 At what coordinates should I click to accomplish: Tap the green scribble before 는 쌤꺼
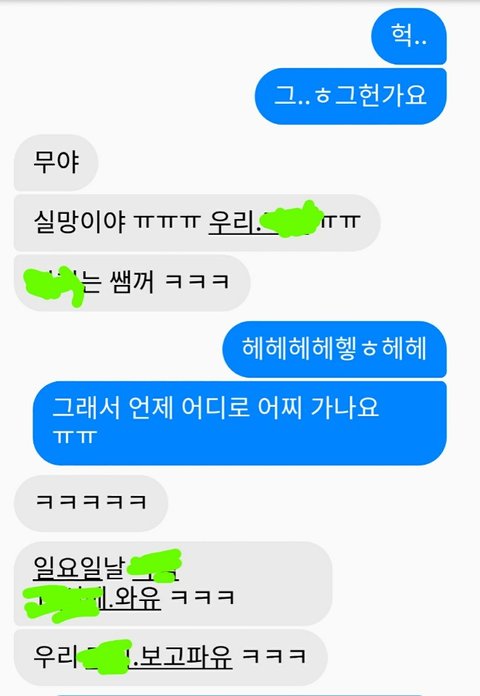pos(54,285)
